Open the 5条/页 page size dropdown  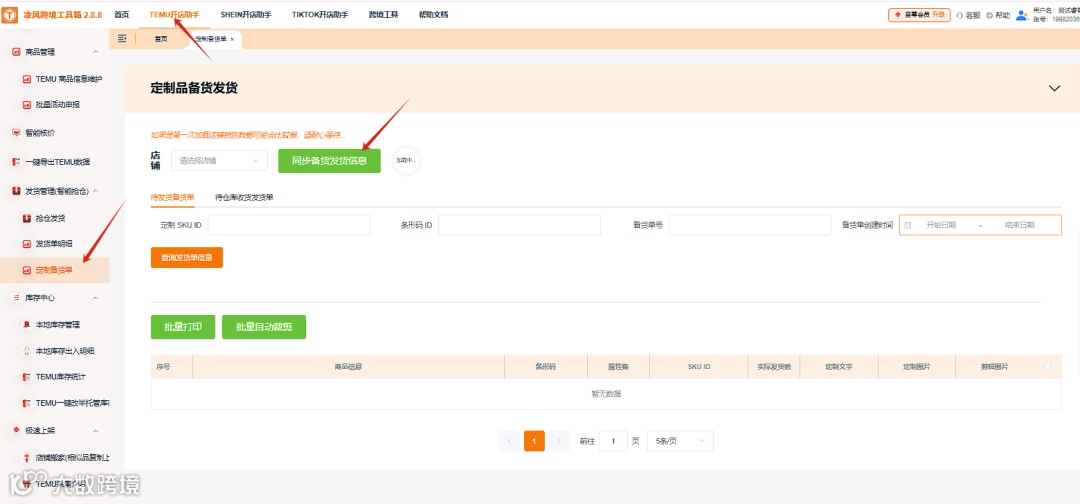tap(681, 441)
